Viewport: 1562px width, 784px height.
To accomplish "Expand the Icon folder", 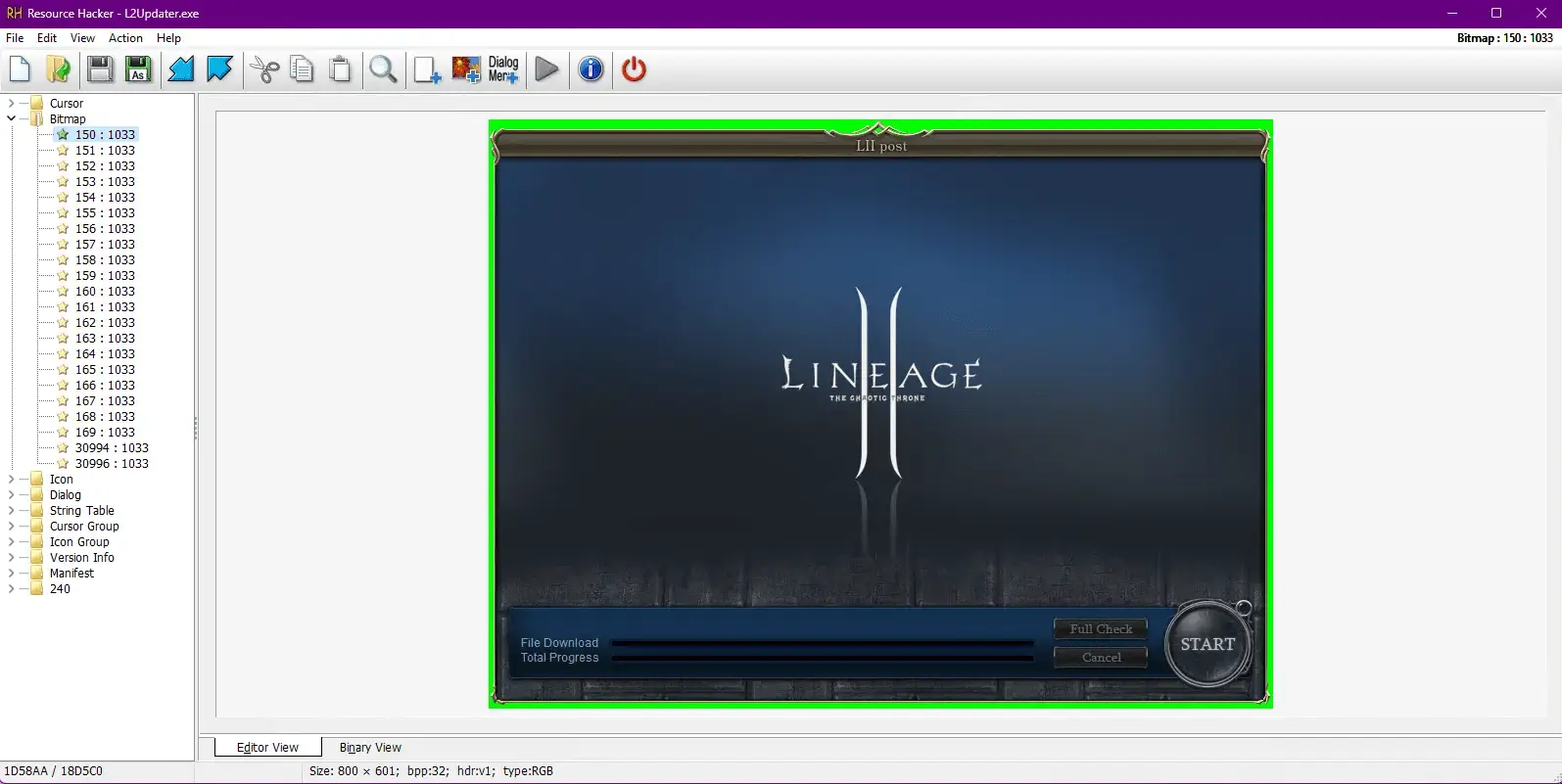I will 11,479.
